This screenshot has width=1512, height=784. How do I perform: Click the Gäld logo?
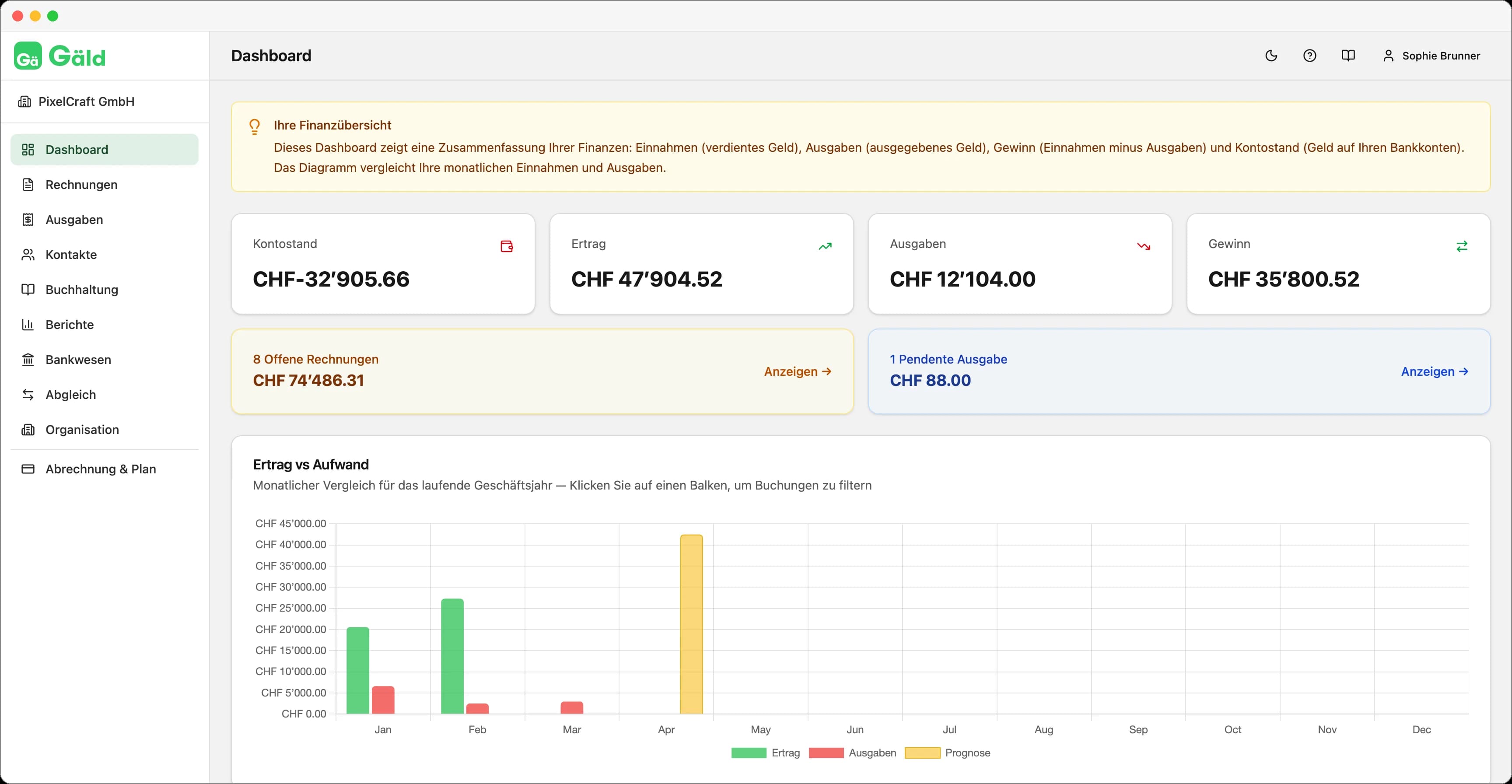[x=60, y=56]
